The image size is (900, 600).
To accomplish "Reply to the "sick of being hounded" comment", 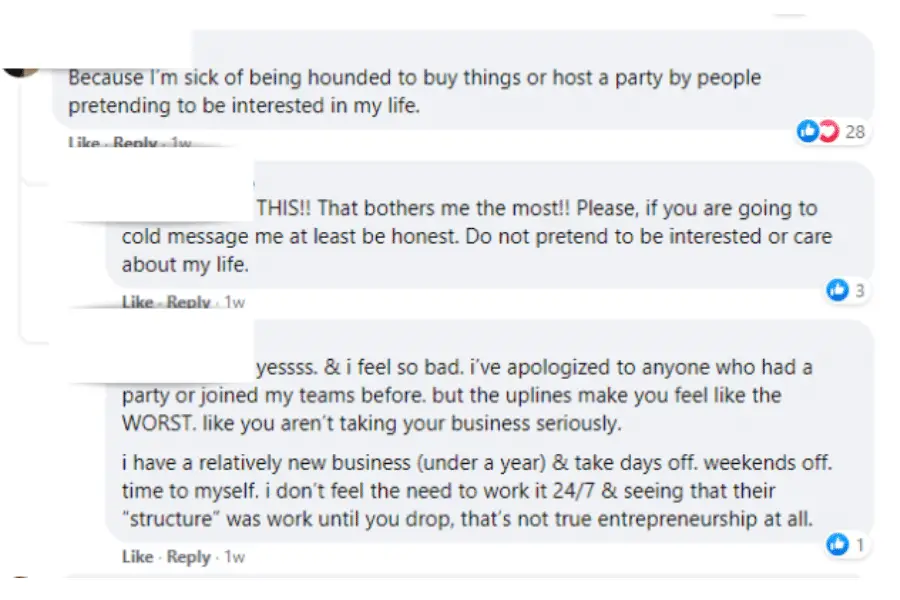I will [x=135, y=142].
